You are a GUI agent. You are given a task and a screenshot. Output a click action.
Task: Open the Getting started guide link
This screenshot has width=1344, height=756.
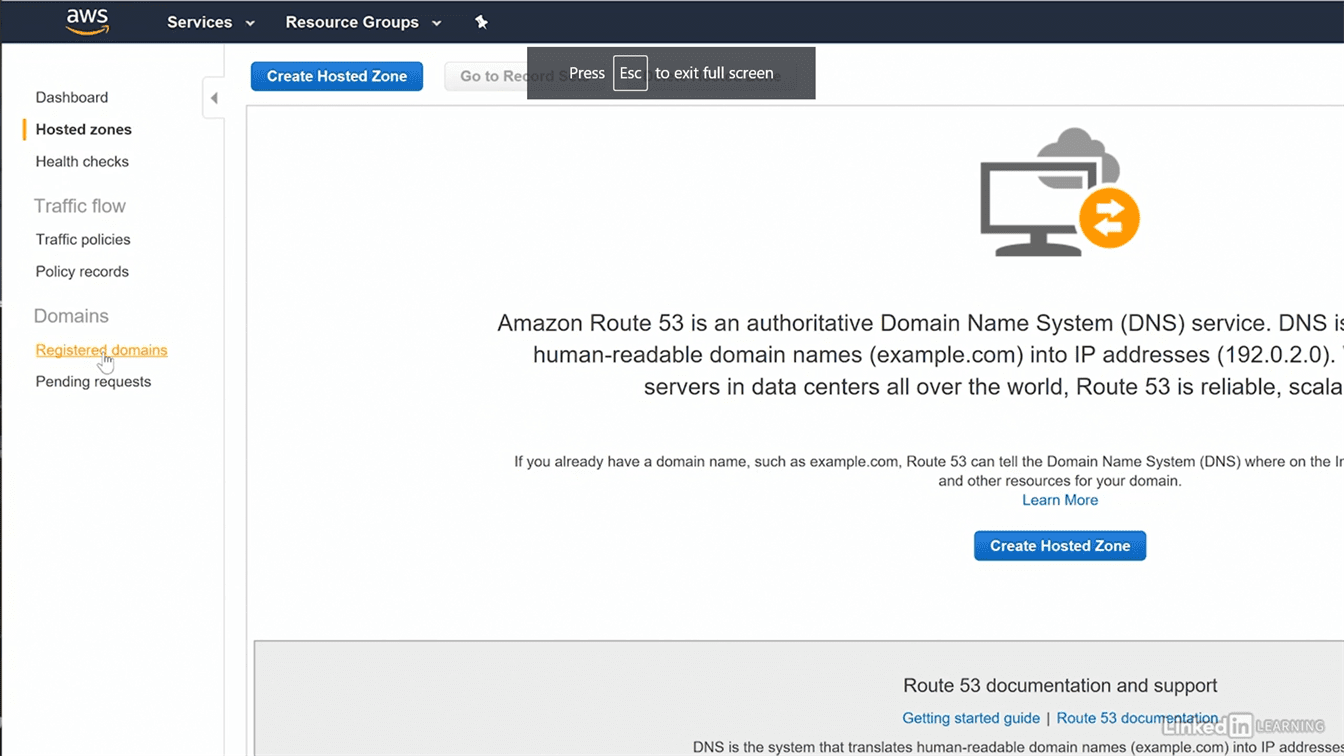(x=970, y=718)
